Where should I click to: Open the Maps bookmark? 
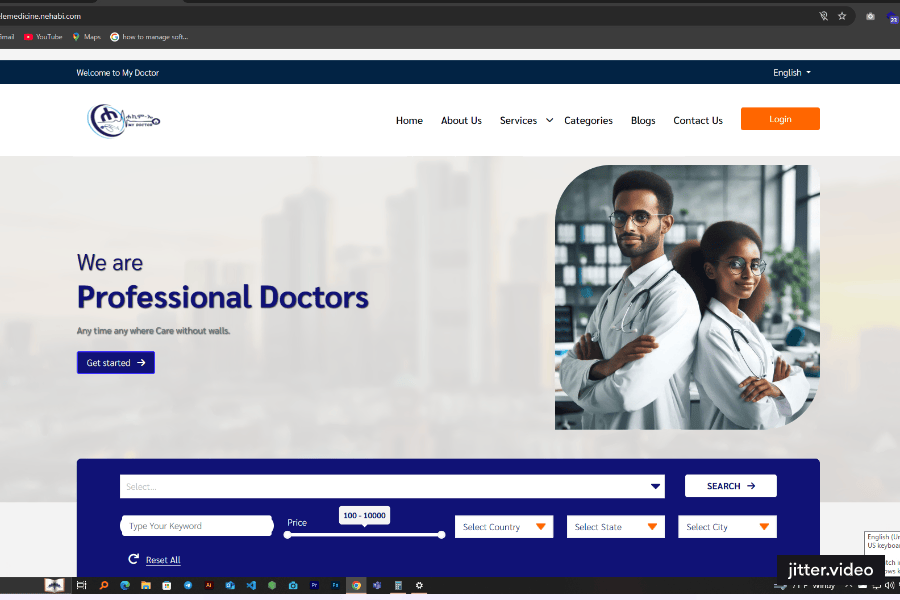[86, 37]
